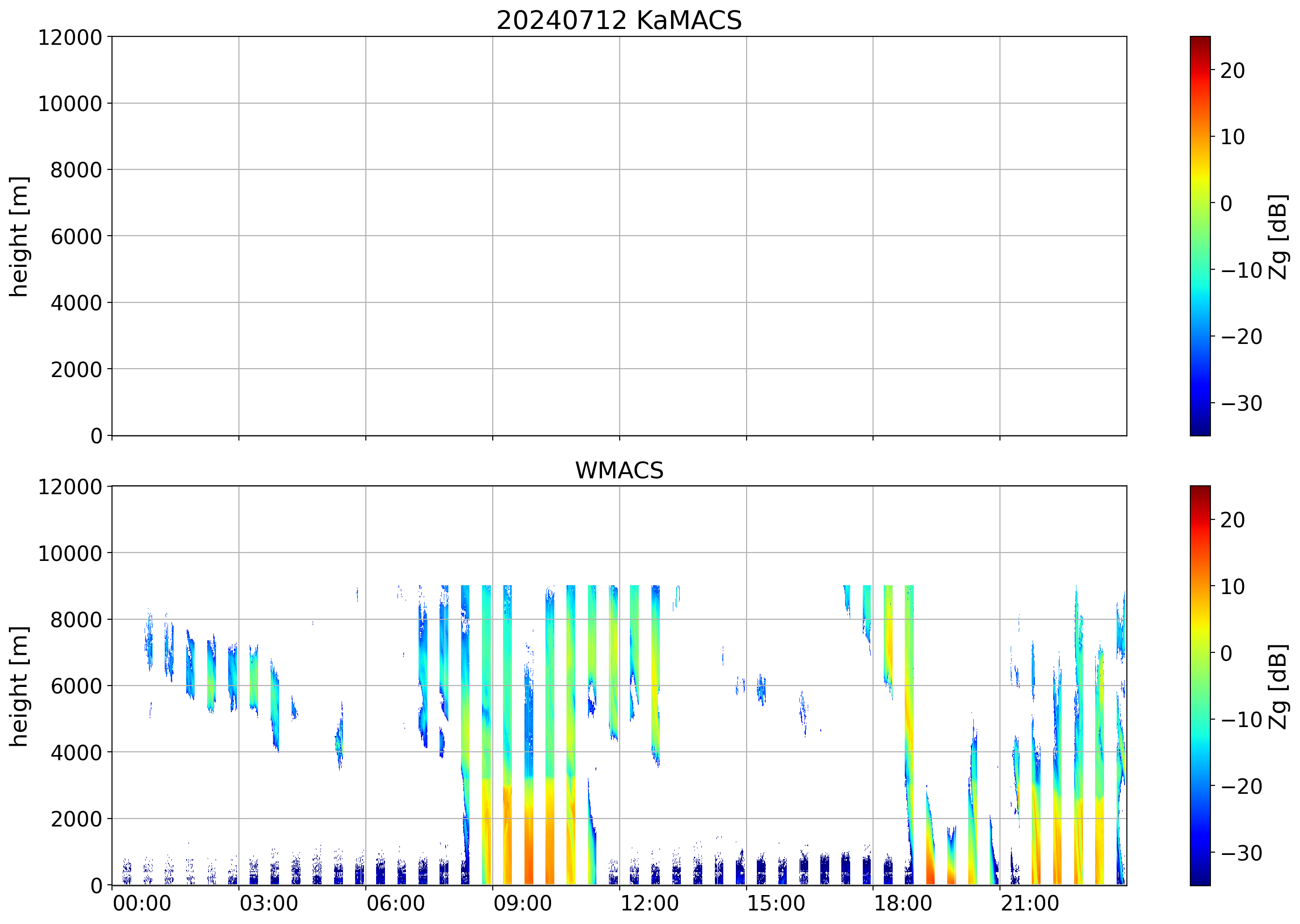
Task: Click the '10' tick on the bottom colorbar
Action: pyautogui.click(x=1232, y=587)
